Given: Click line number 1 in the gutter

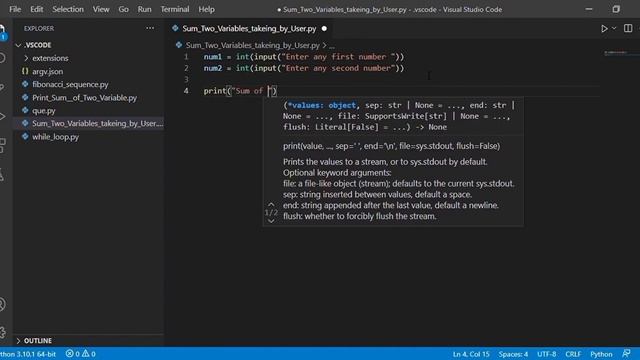Looking at the screenshot, I should [186, 57].
